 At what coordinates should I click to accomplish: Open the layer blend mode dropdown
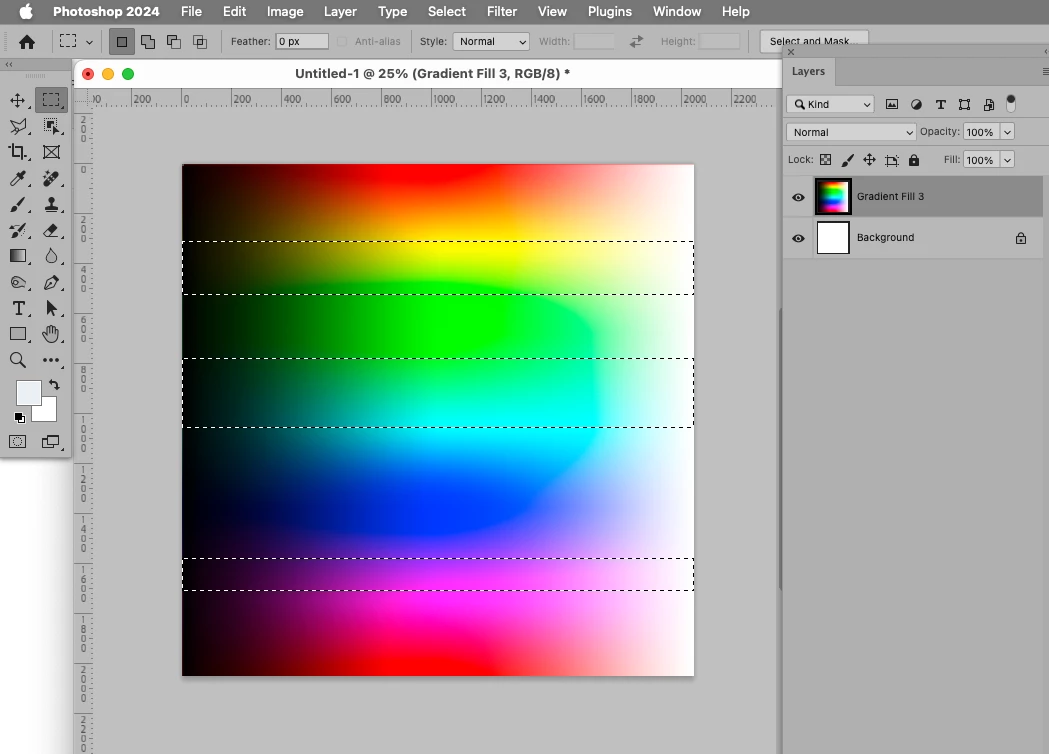(851, 132)
